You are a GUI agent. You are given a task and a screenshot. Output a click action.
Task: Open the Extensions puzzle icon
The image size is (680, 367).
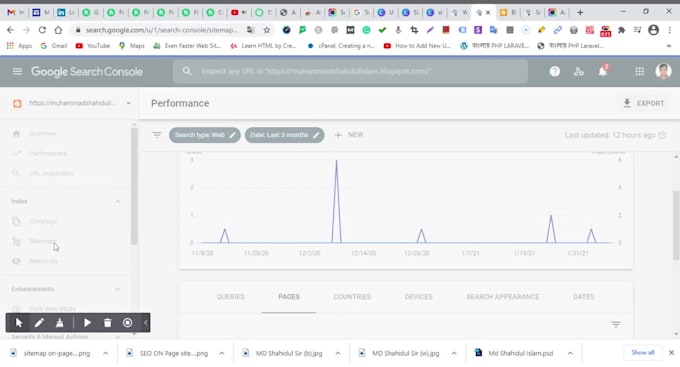point(621,30)
